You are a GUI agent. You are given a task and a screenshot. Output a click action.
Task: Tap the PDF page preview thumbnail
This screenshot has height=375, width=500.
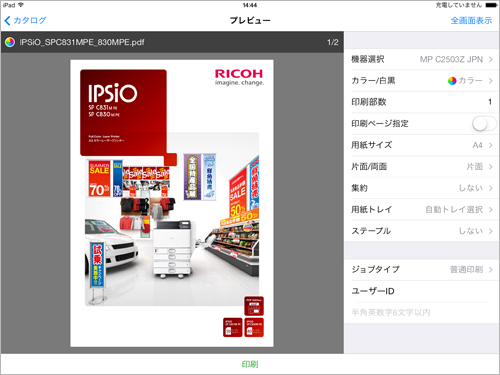[x=172, y=203]
